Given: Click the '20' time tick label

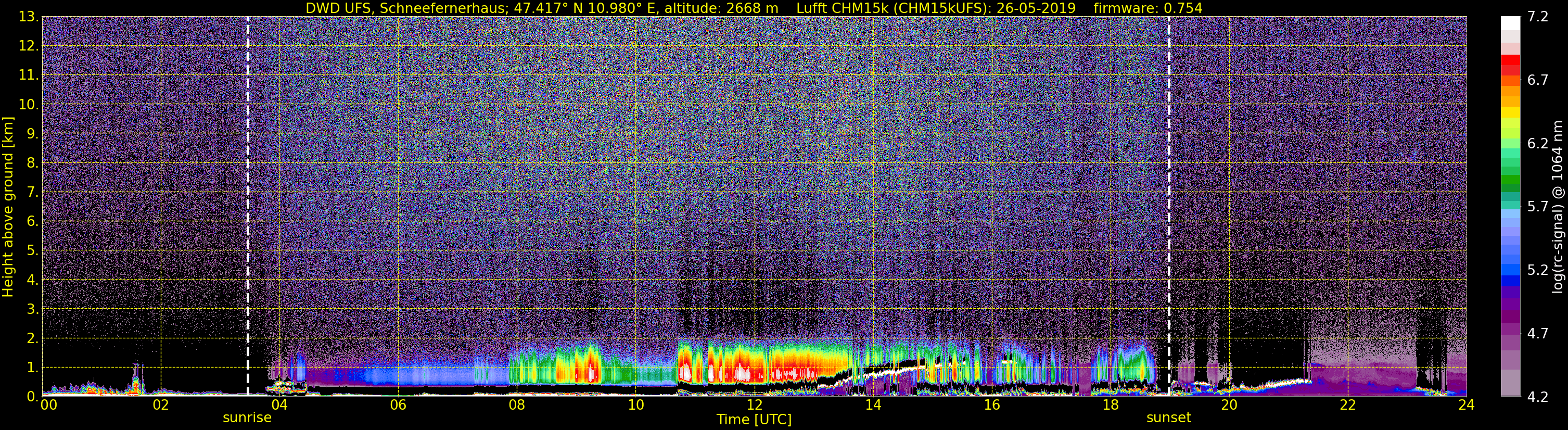Looking at the screenshot, I should [1229, 405].
